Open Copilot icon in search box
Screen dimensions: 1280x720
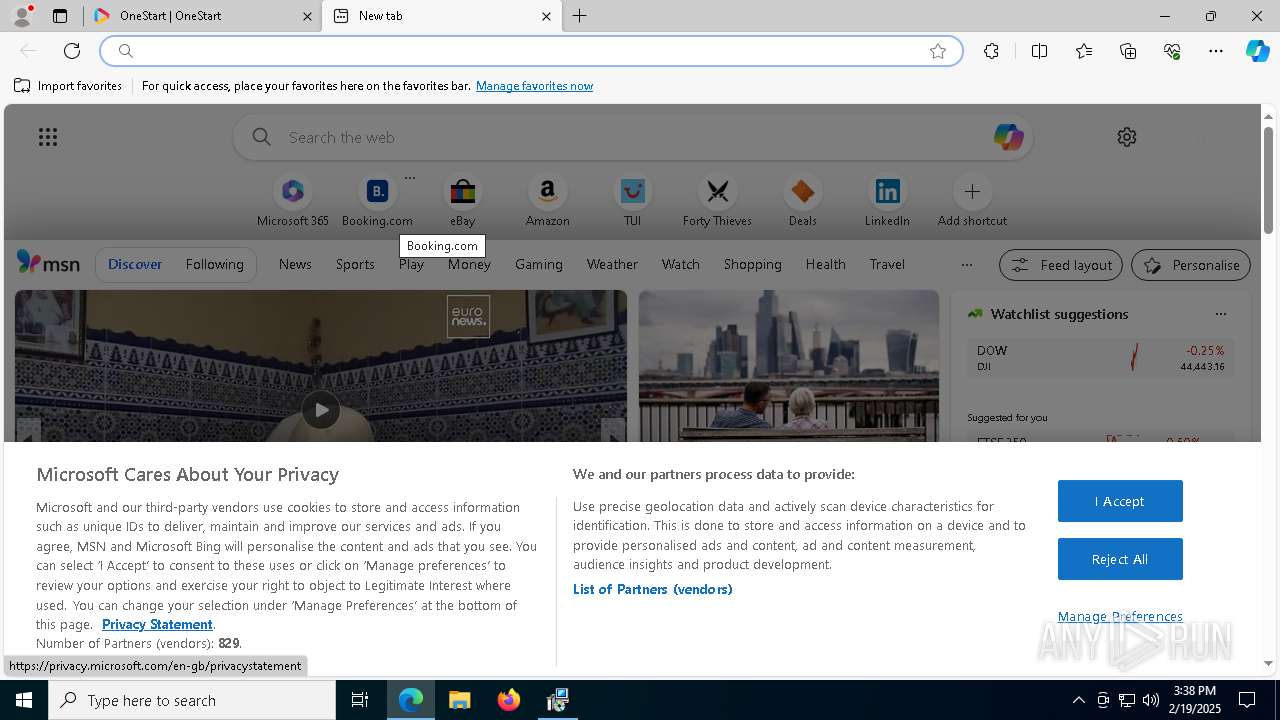[x=1008, y=137]
